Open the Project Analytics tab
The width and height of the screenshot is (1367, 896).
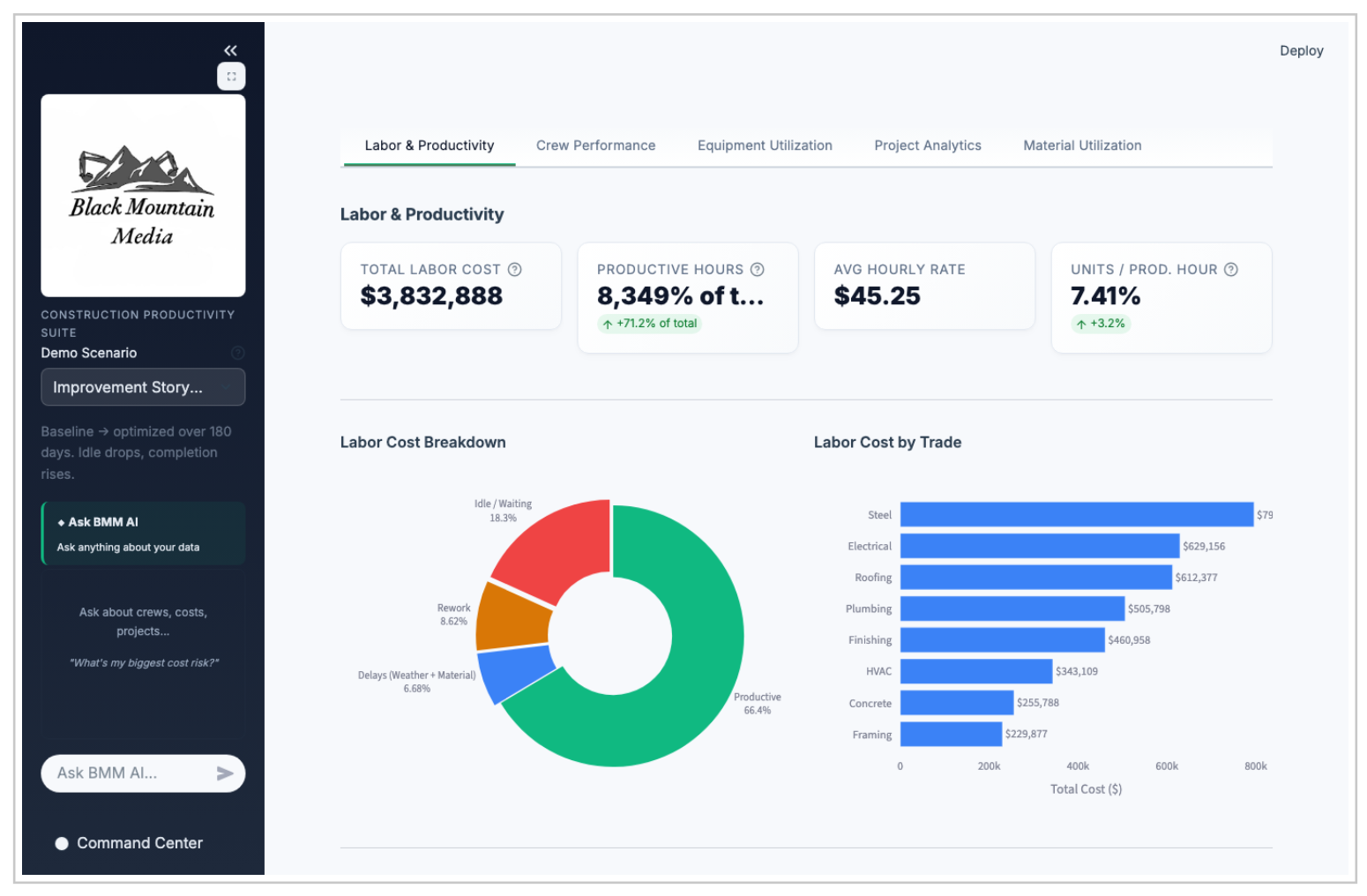(x=928, y=146)
